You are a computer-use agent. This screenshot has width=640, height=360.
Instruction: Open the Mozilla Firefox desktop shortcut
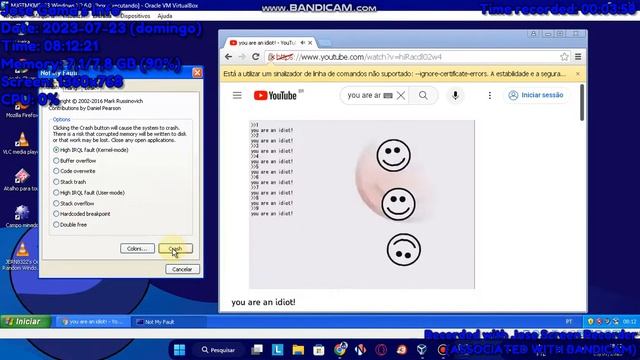click(x=21, y=108)
